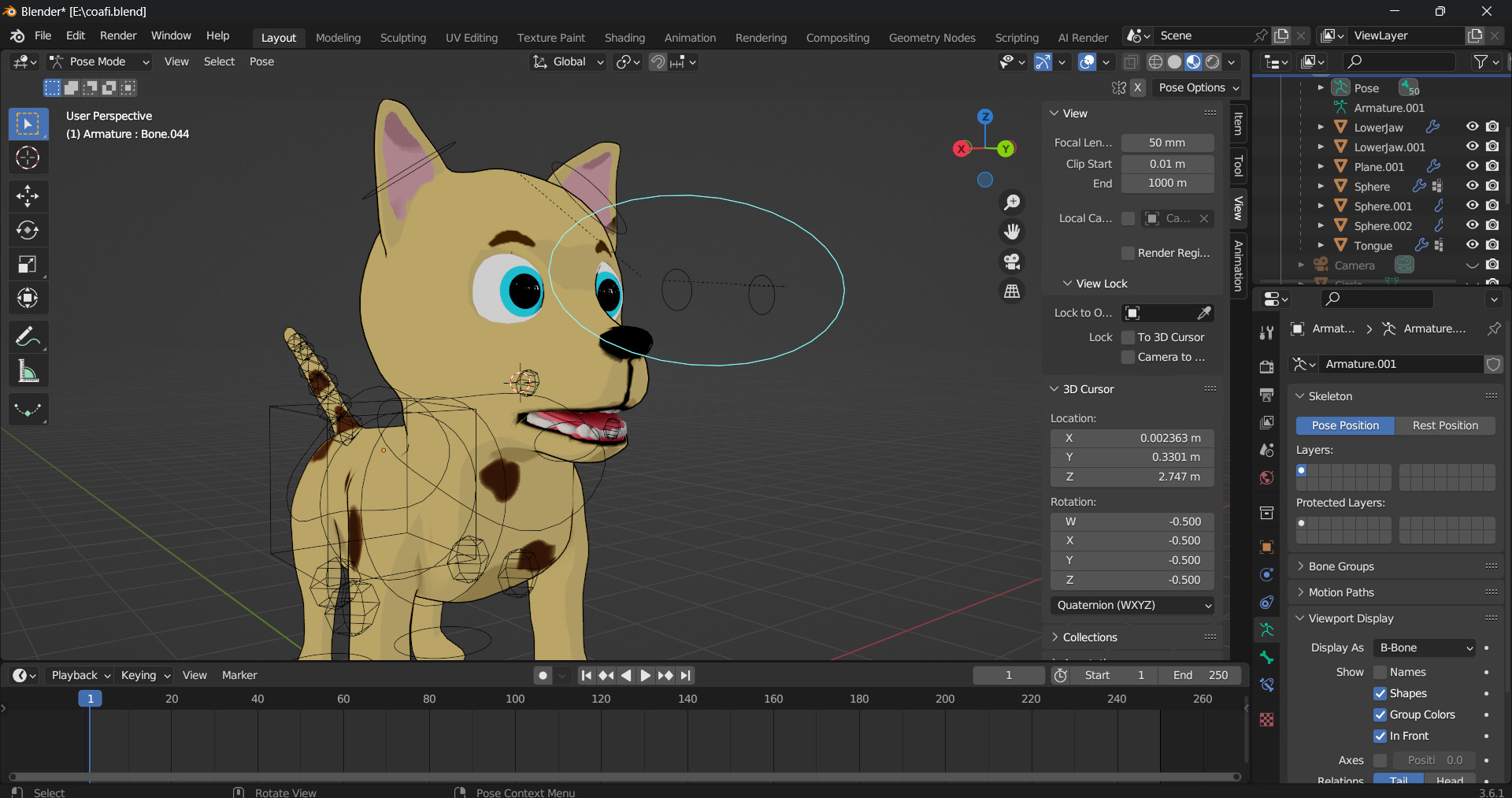
Task: Open Quaternion (WXYZ) rotation mode dropdown
Action: 1132,605
